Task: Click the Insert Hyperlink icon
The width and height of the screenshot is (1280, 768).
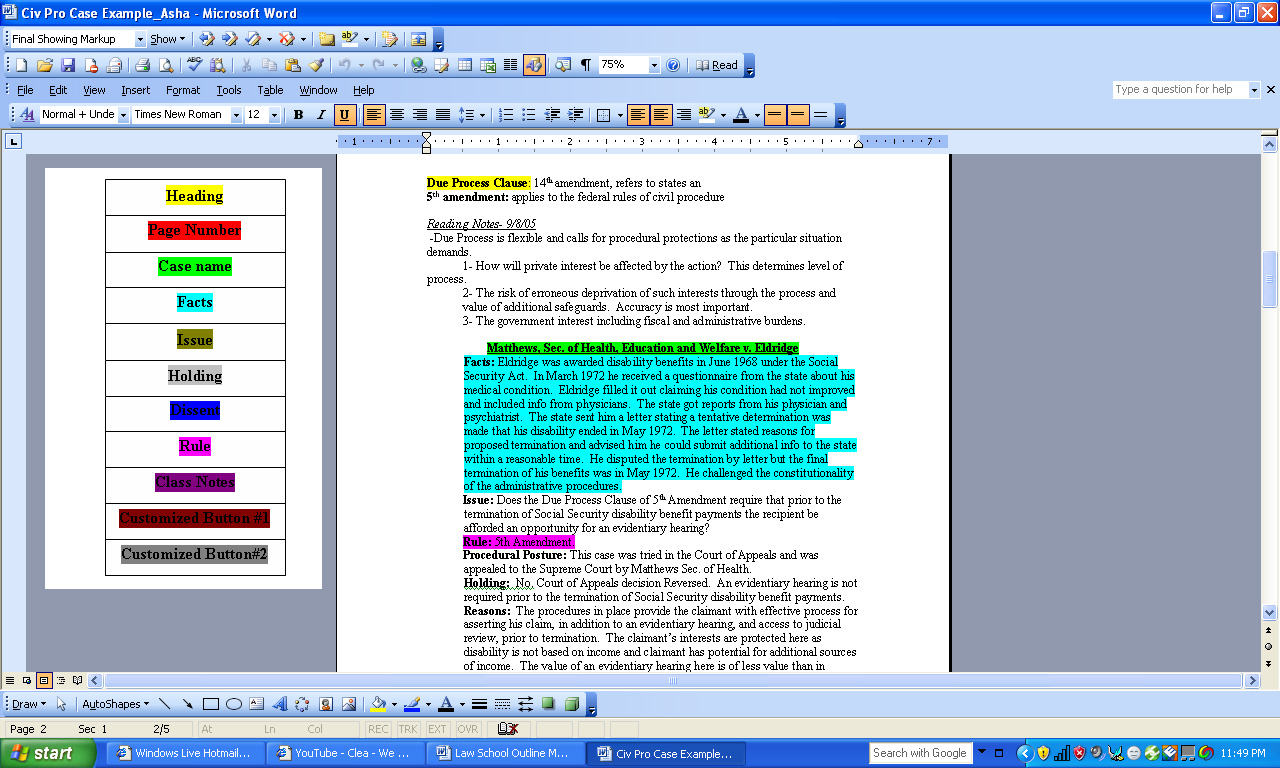Action: coord(418,65)
